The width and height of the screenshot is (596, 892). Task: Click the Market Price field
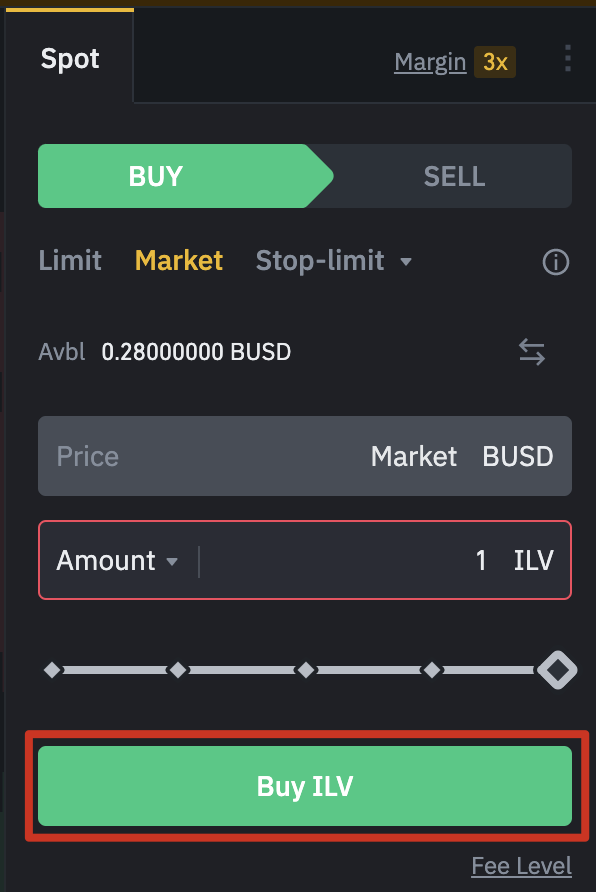coord(305,456)
